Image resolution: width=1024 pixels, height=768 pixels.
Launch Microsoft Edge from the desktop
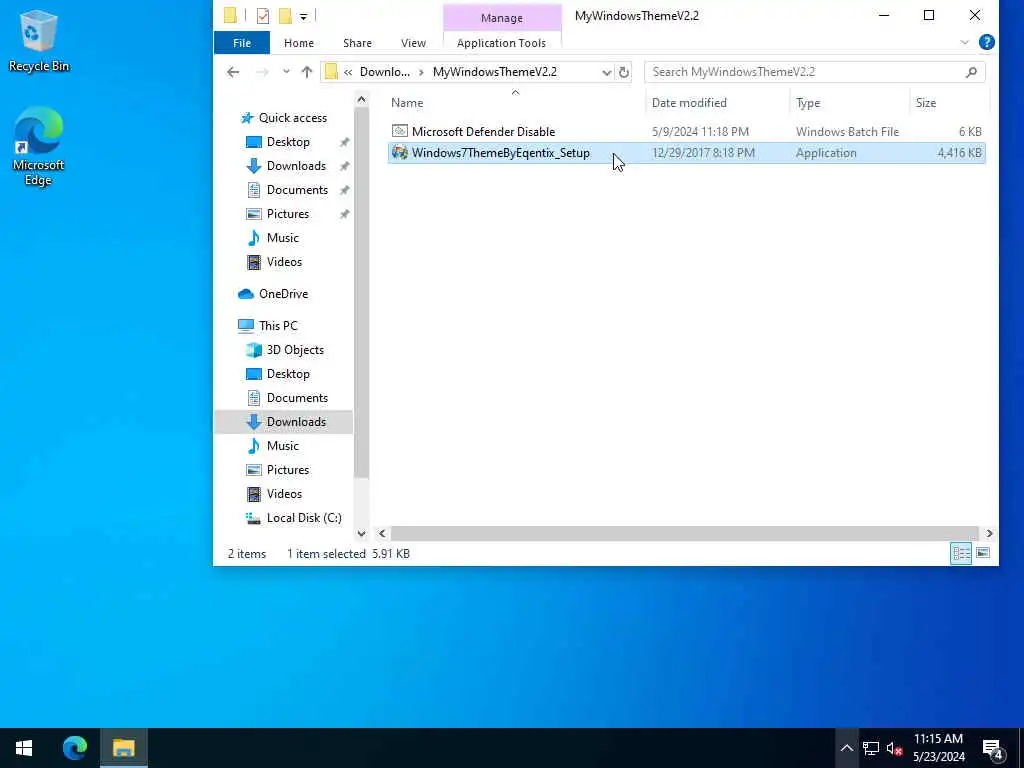tap(39, 146)
